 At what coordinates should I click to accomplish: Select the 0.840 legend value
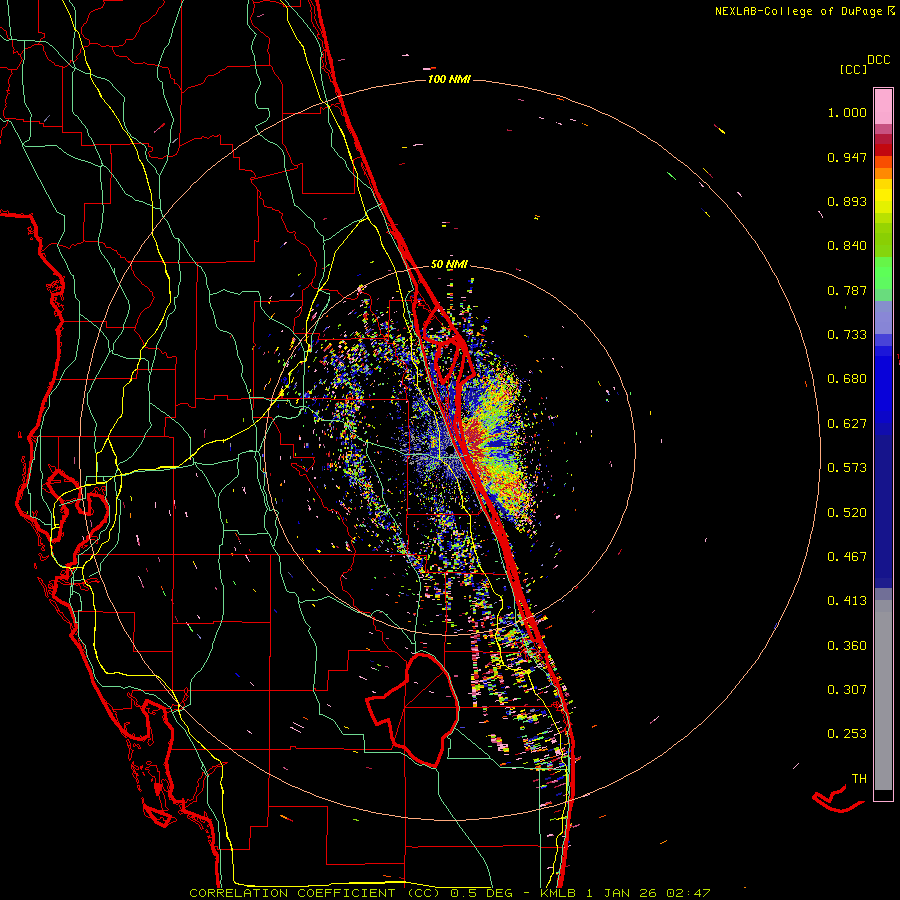(847, 246)
